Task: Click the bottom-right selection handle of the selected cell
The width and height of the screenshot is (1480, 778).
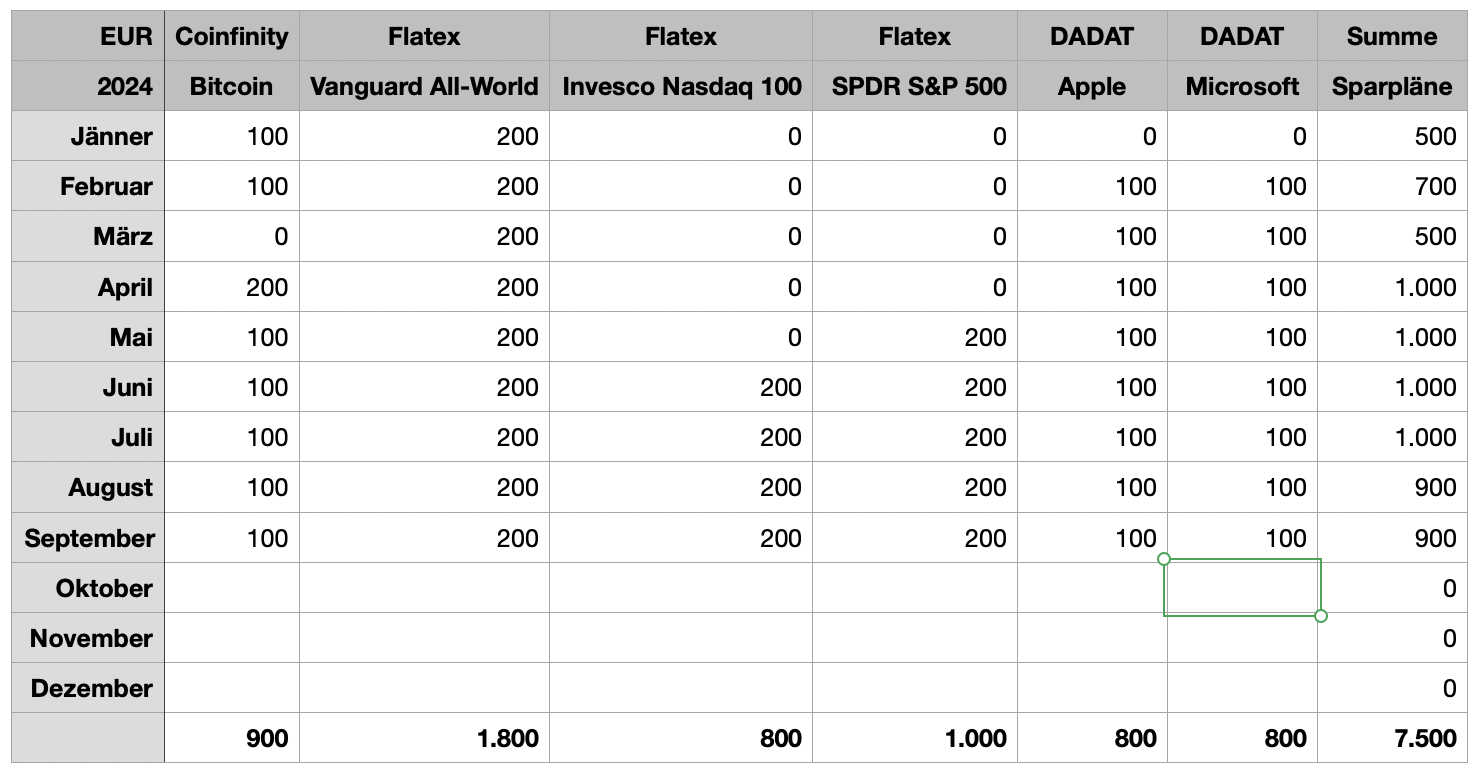Action: (x=1321, y=616)
